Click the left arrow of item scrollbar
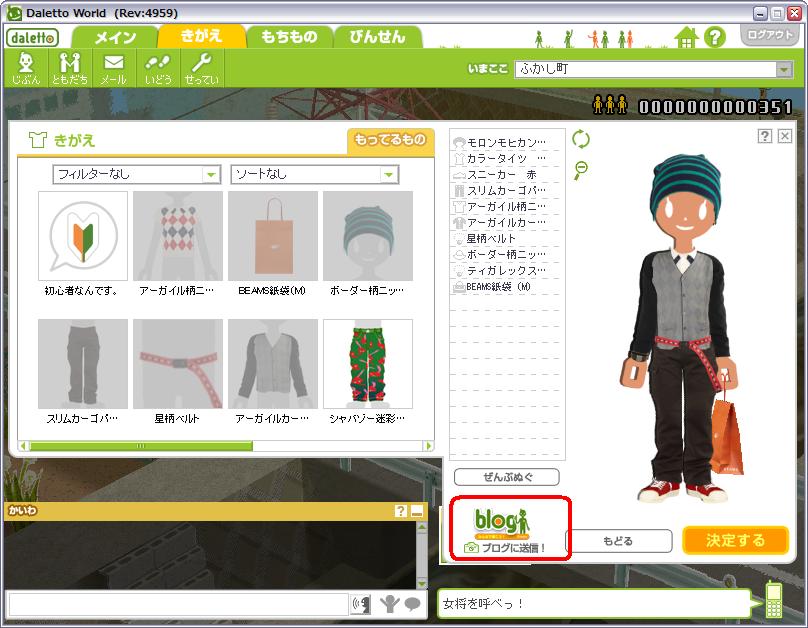Viewport: 808px width, 628px height. [23, 446]
